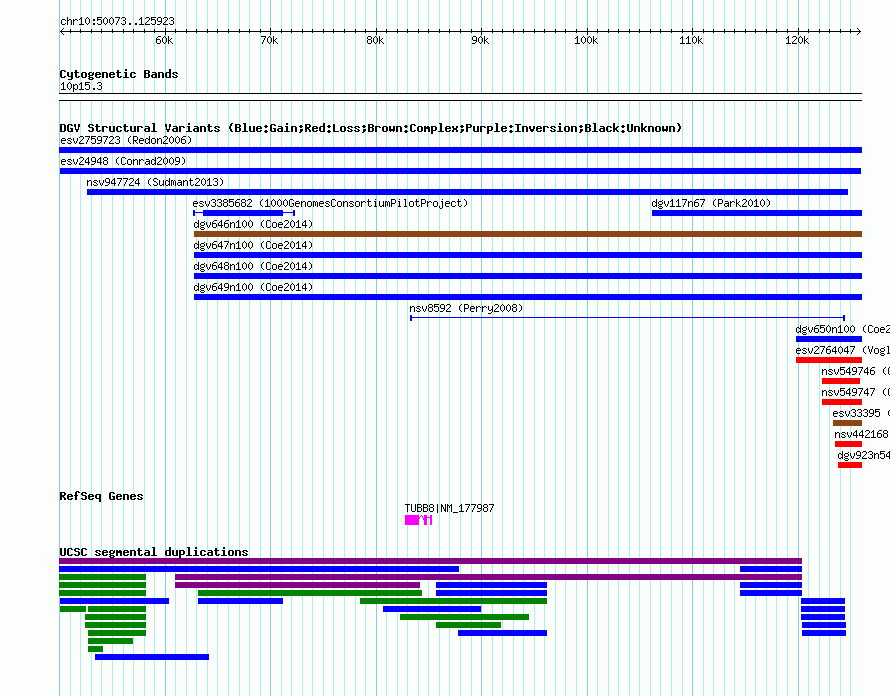Click the 100k ruler tick label

click(586, 40)
